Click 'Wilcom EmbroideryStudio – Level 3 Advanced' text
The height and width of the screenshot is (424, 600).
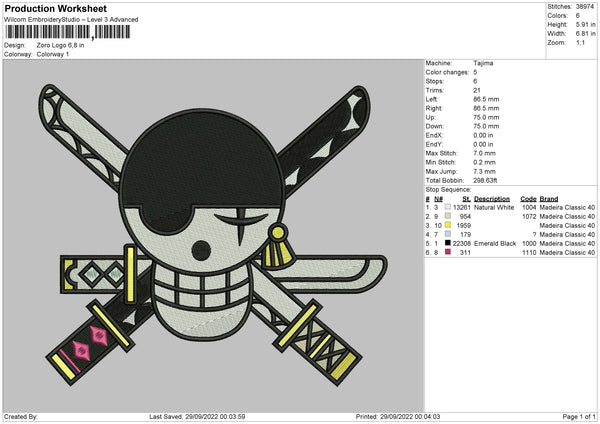[71, 20]
